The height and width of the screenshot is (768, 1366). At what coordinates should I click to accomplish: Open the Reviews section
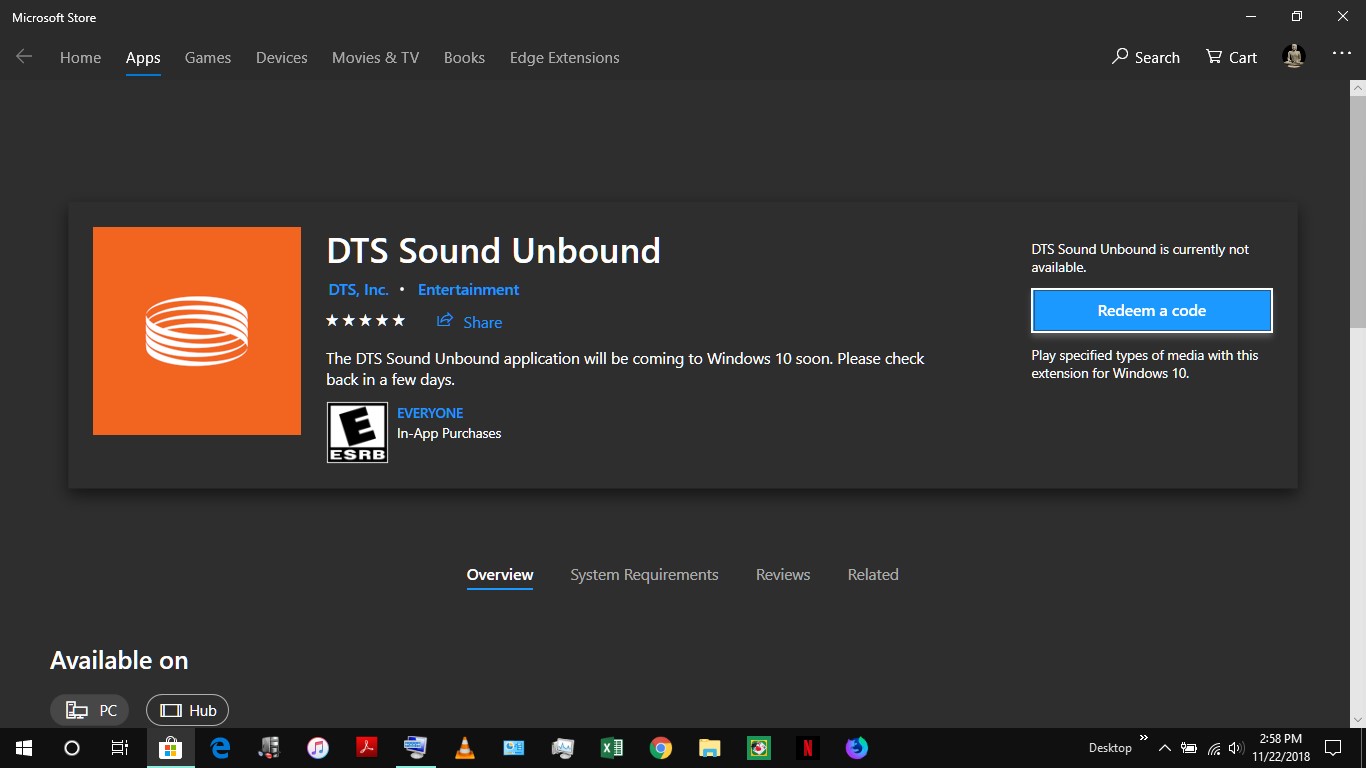coord(783,575)
